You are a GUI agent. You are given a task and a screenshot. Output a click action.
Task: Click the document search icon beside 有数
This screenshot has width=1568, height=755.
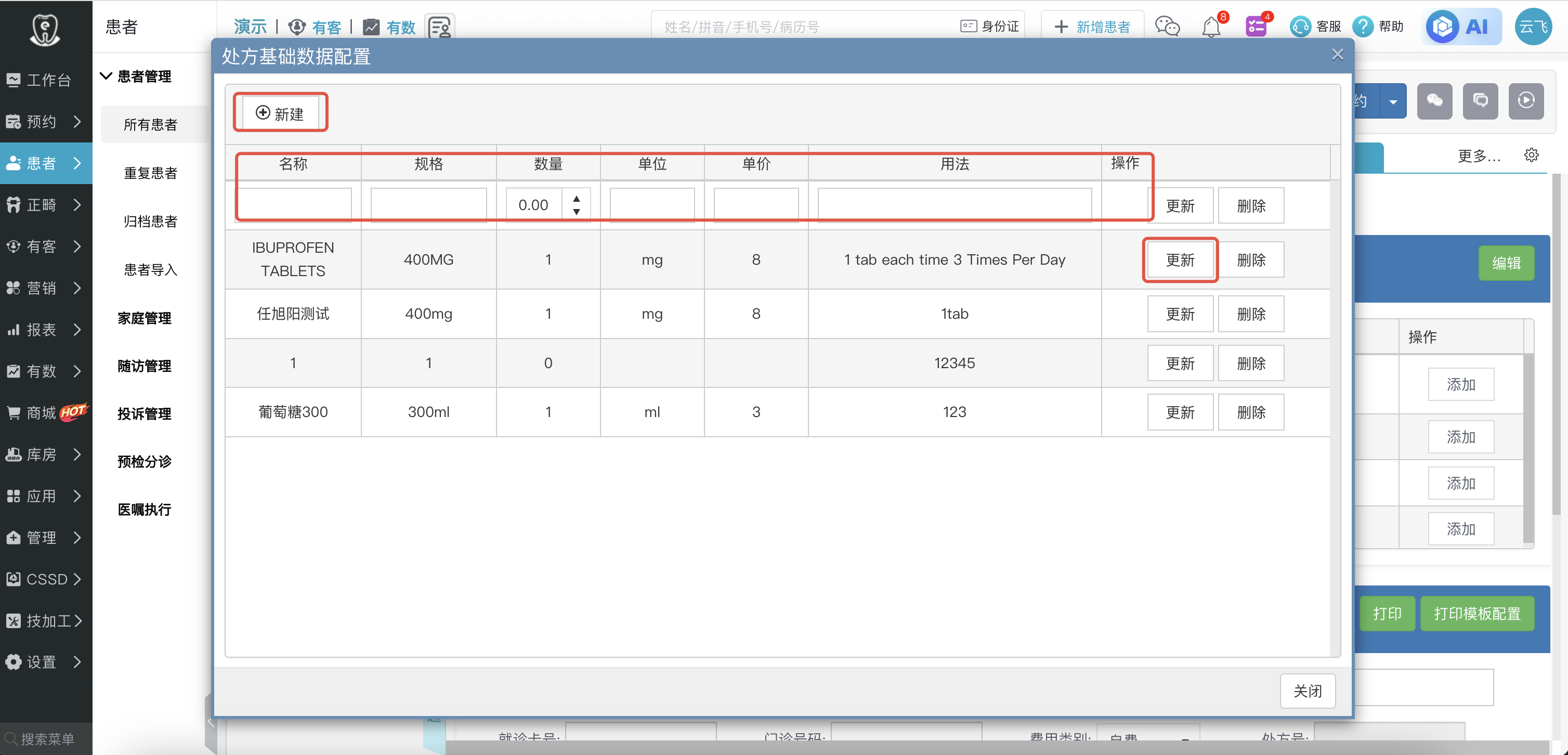point(439,28)
